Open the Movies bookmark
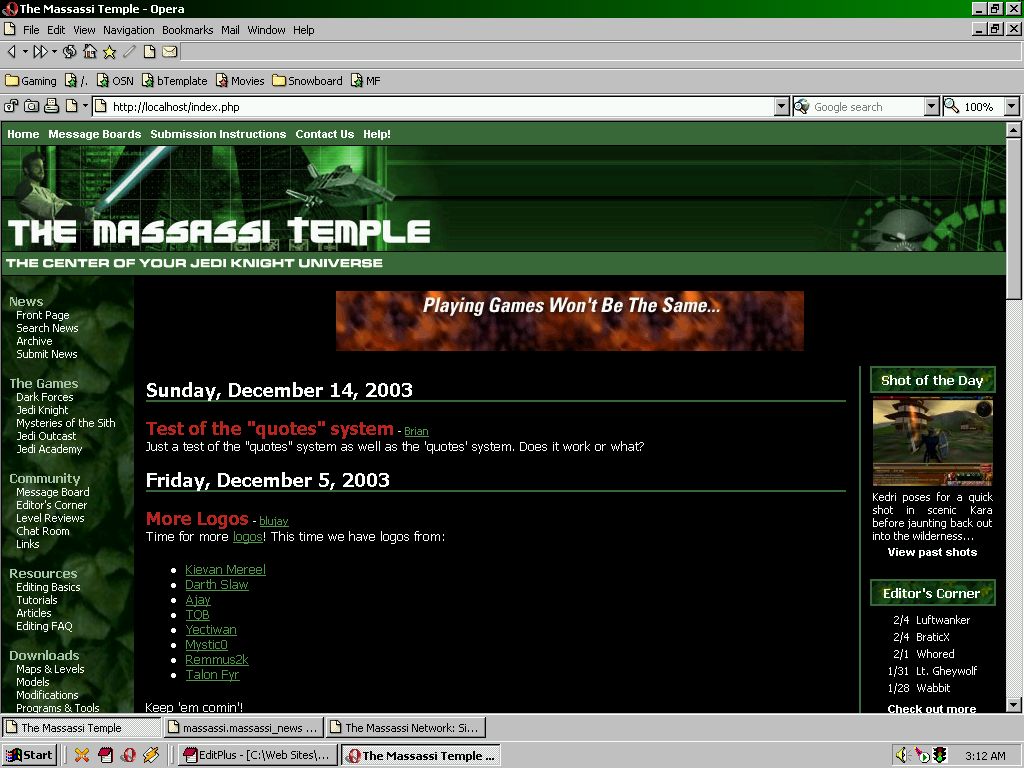The width and height of the screenshot is (1024, 768). (x=240, y=81)
